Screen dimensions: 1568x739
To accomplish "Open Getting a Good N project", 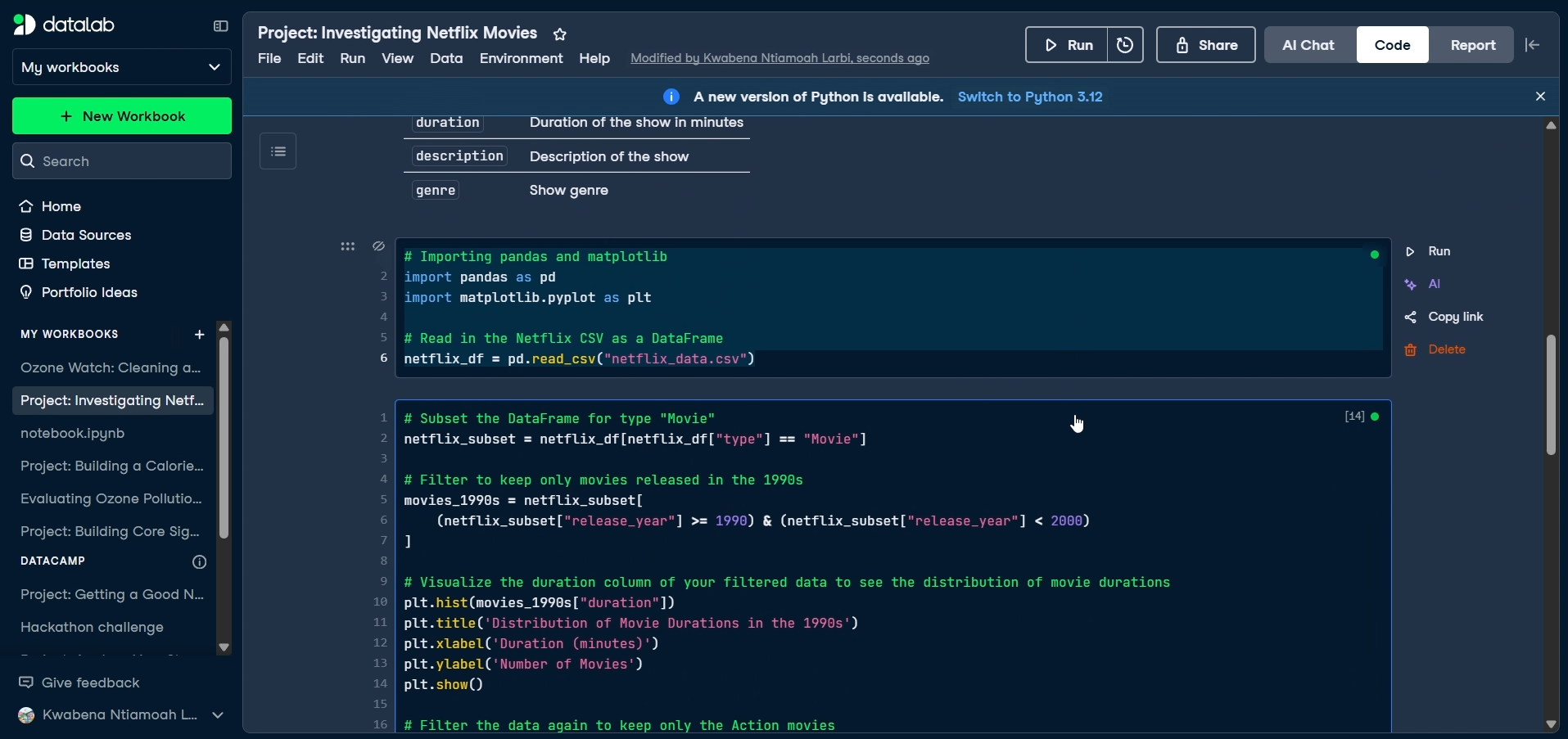I will pos(112,595).
